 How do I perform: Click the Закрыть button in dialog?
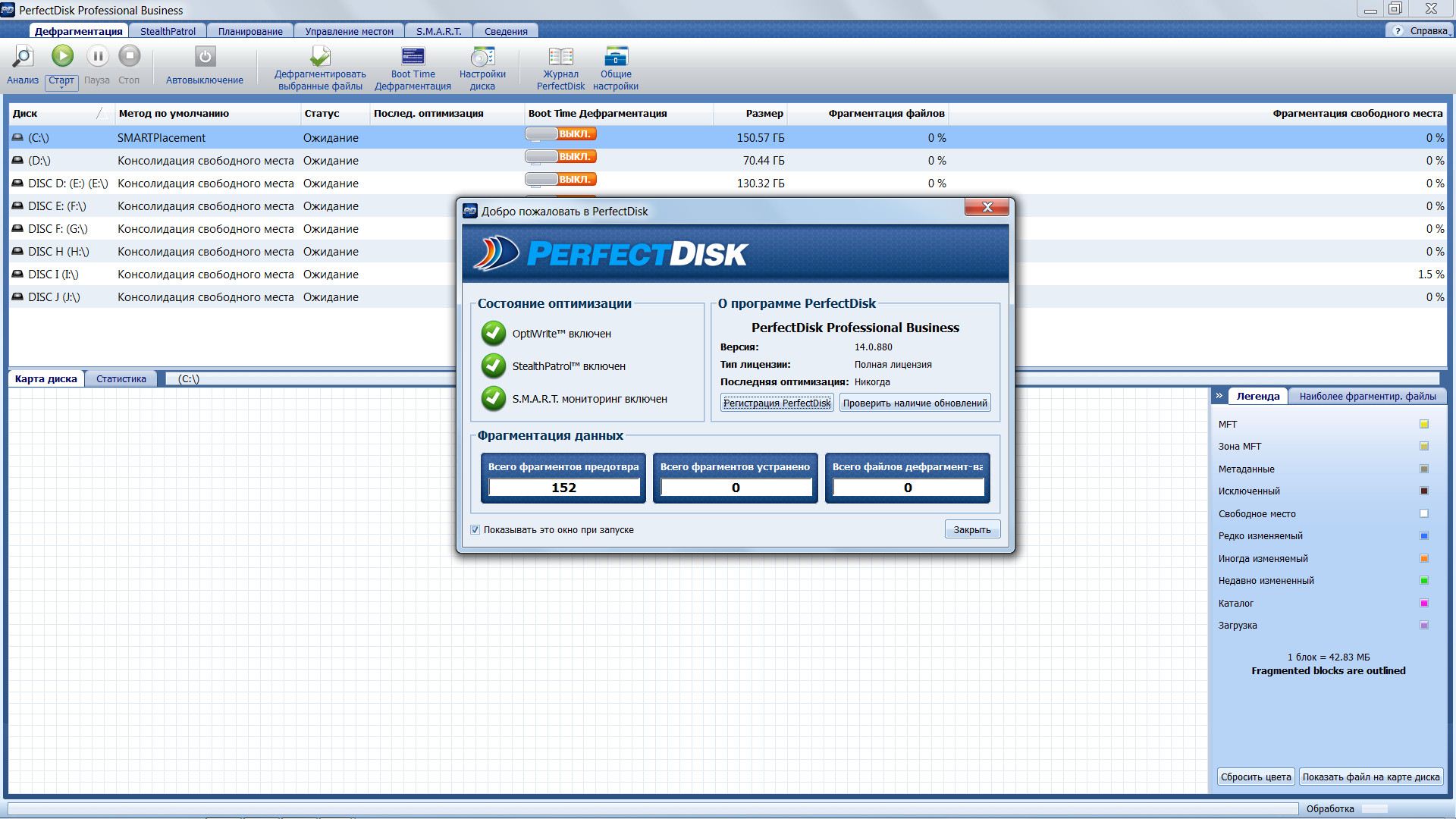pyautogui.click(x=972, y=529)
